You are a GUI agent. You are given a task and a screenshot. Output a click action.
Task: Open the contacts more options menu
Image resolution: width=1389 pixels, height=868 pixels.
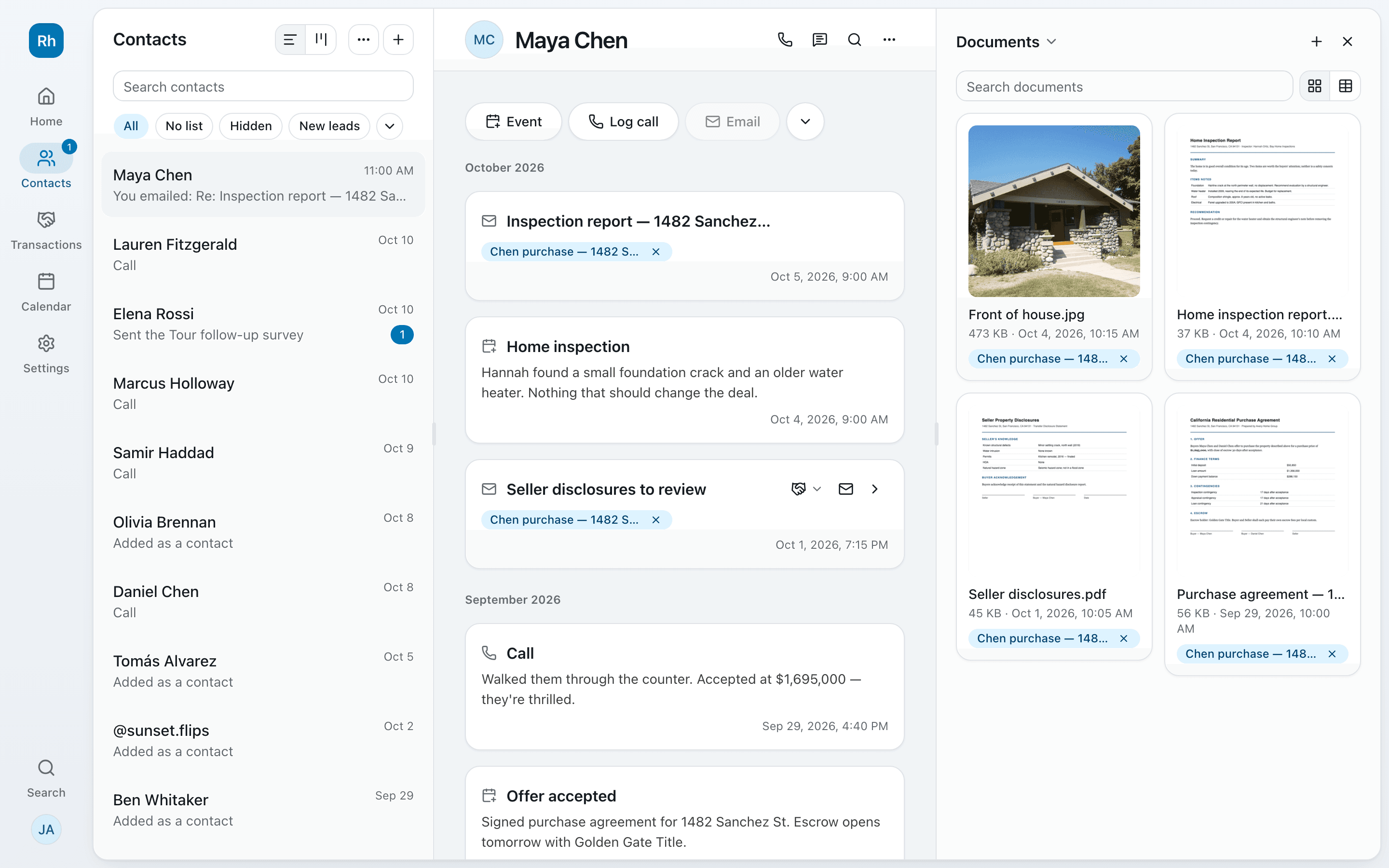tap(363, 40)
